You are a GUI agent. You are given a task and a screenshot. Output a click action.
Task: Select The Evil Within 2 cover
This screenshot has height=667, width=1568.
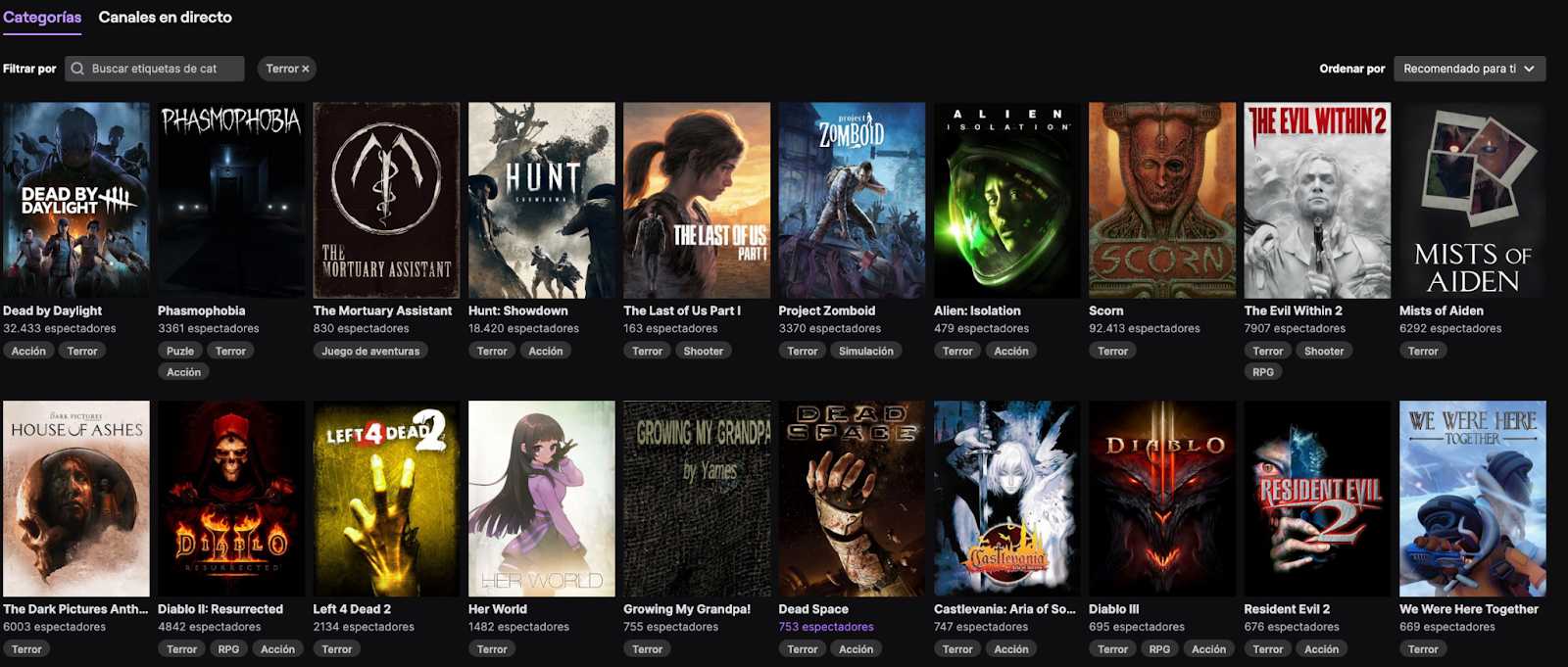click(1317, 201)
